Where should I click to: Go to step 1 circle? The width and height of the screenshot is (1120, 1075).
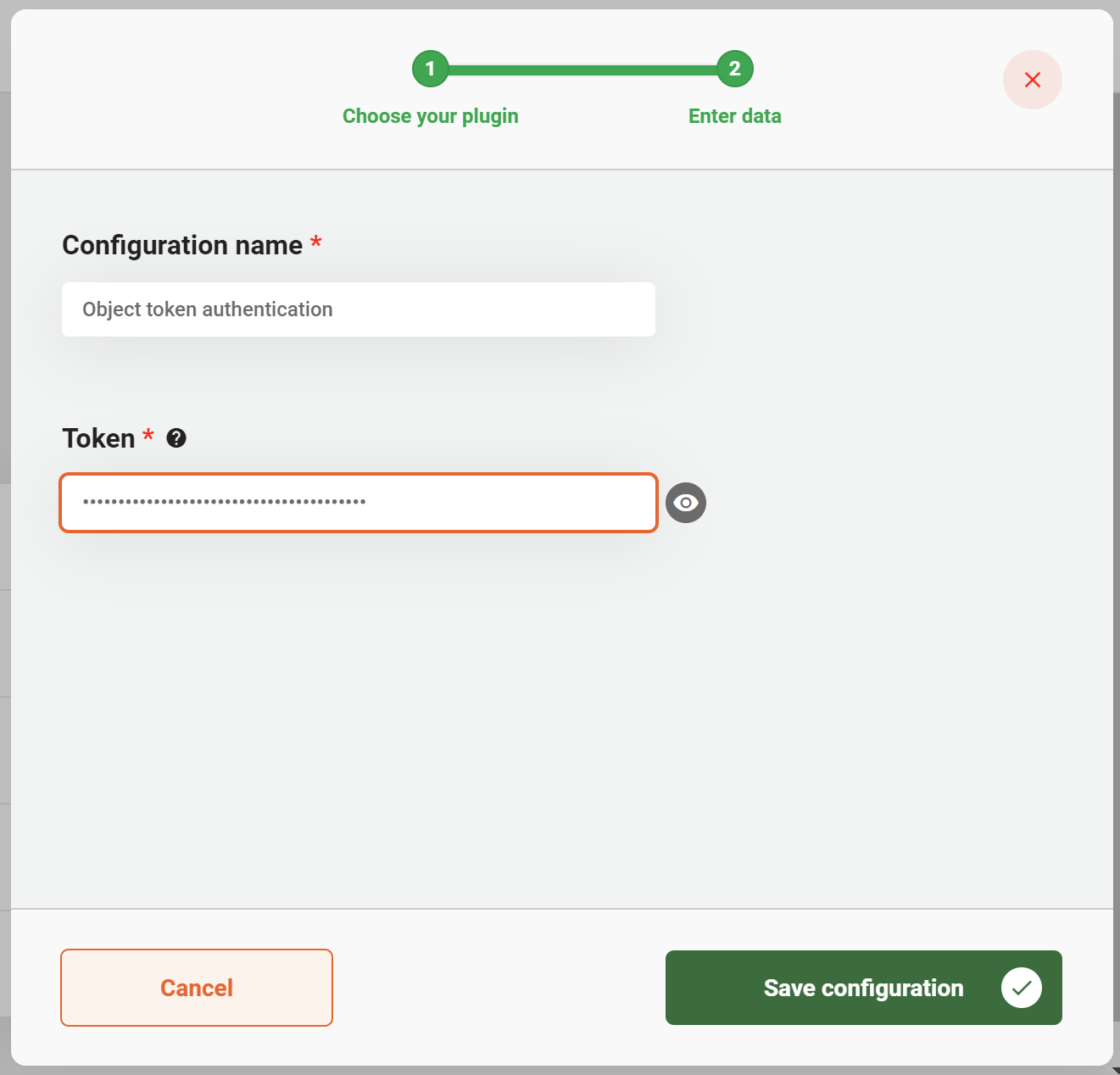tap(430, 69)
